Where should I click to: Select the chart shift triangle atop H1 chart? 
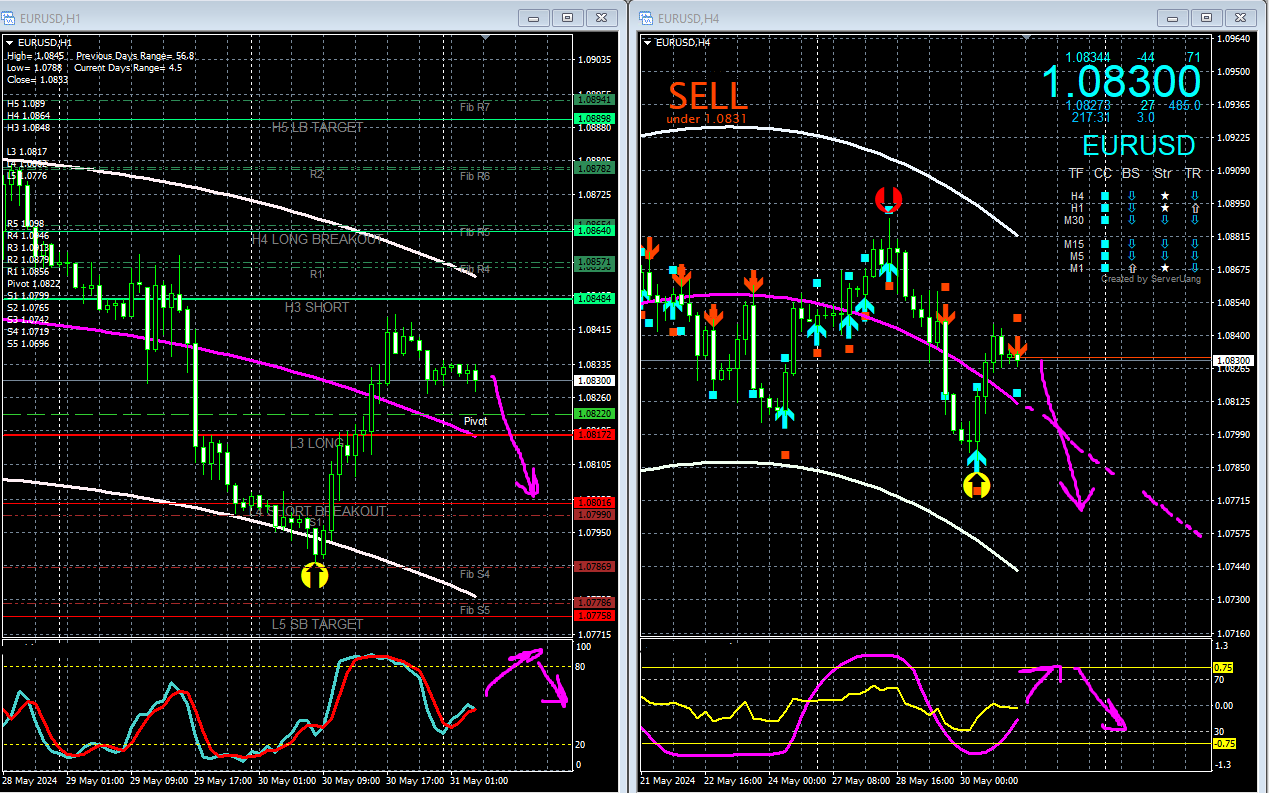pyautogui.click(x=485, y=38)
